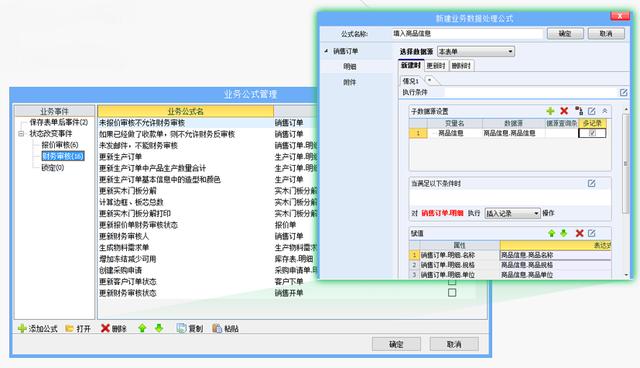Viewport: 640px width, 368px height.
Task: Select 附件 under 销售订单 tree
Action: [x=349, y=82]
